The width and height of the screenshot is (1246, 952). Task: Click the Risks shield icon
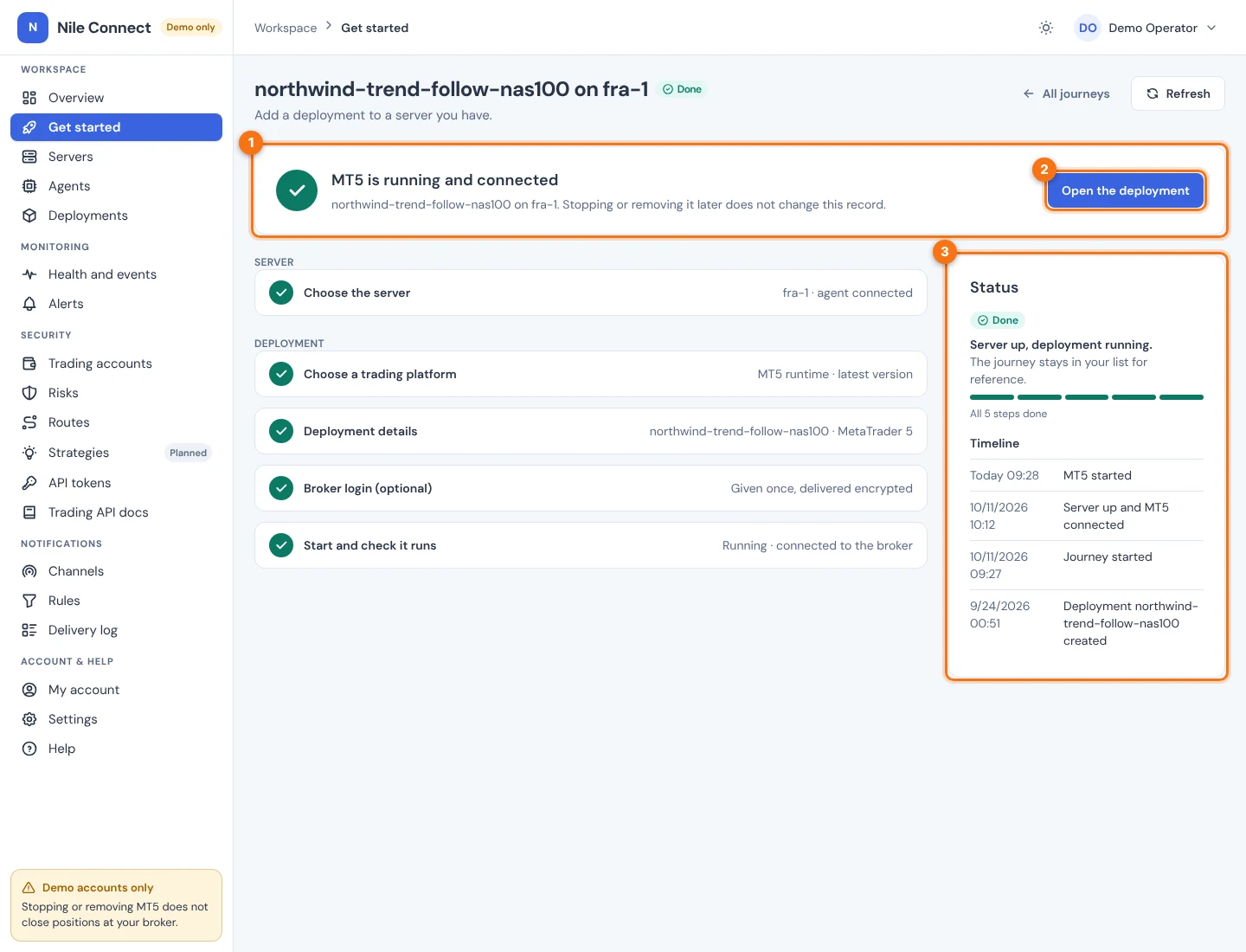pos(29,393)
